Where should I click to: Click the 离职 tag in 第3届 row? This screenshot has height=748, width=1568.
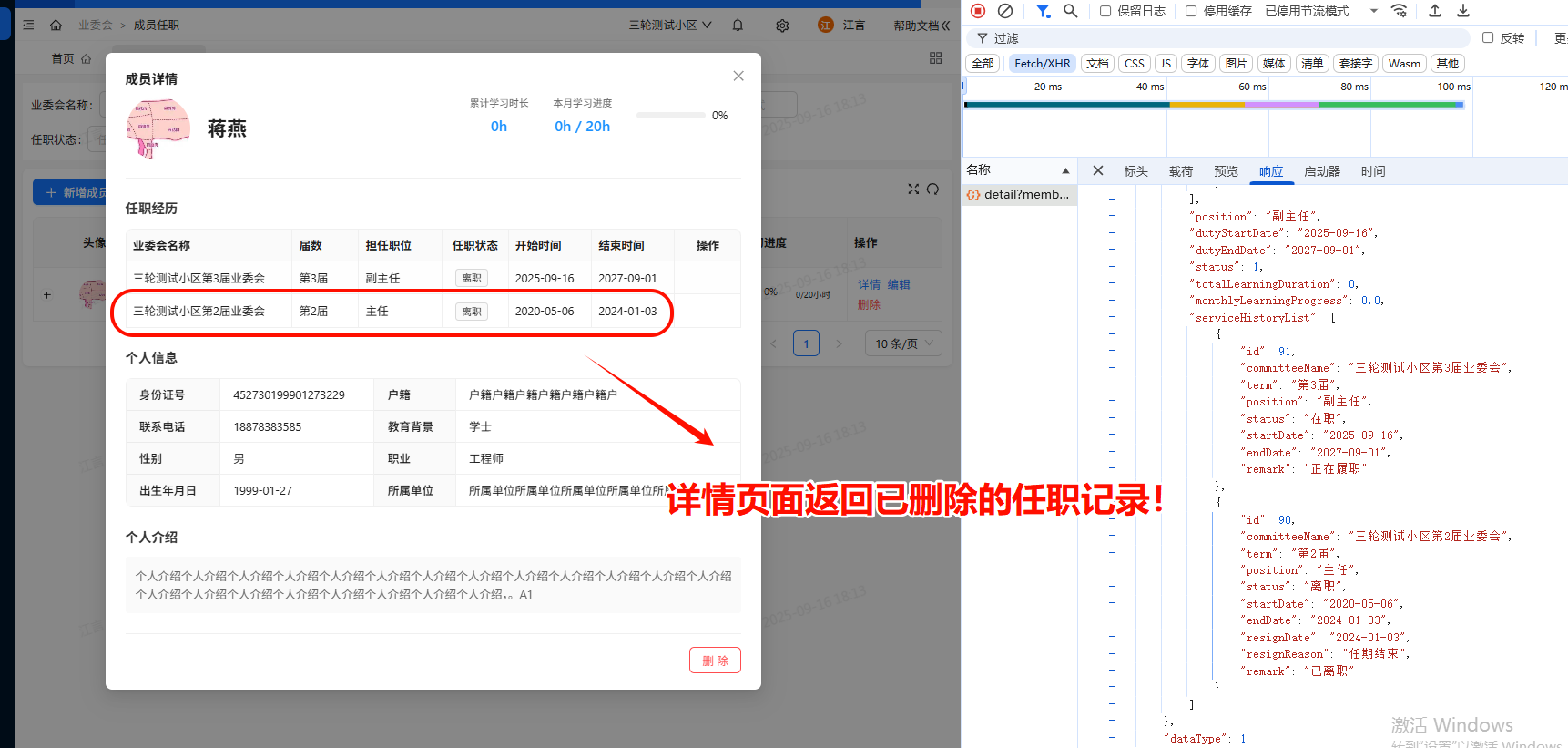tap(472, 278)
